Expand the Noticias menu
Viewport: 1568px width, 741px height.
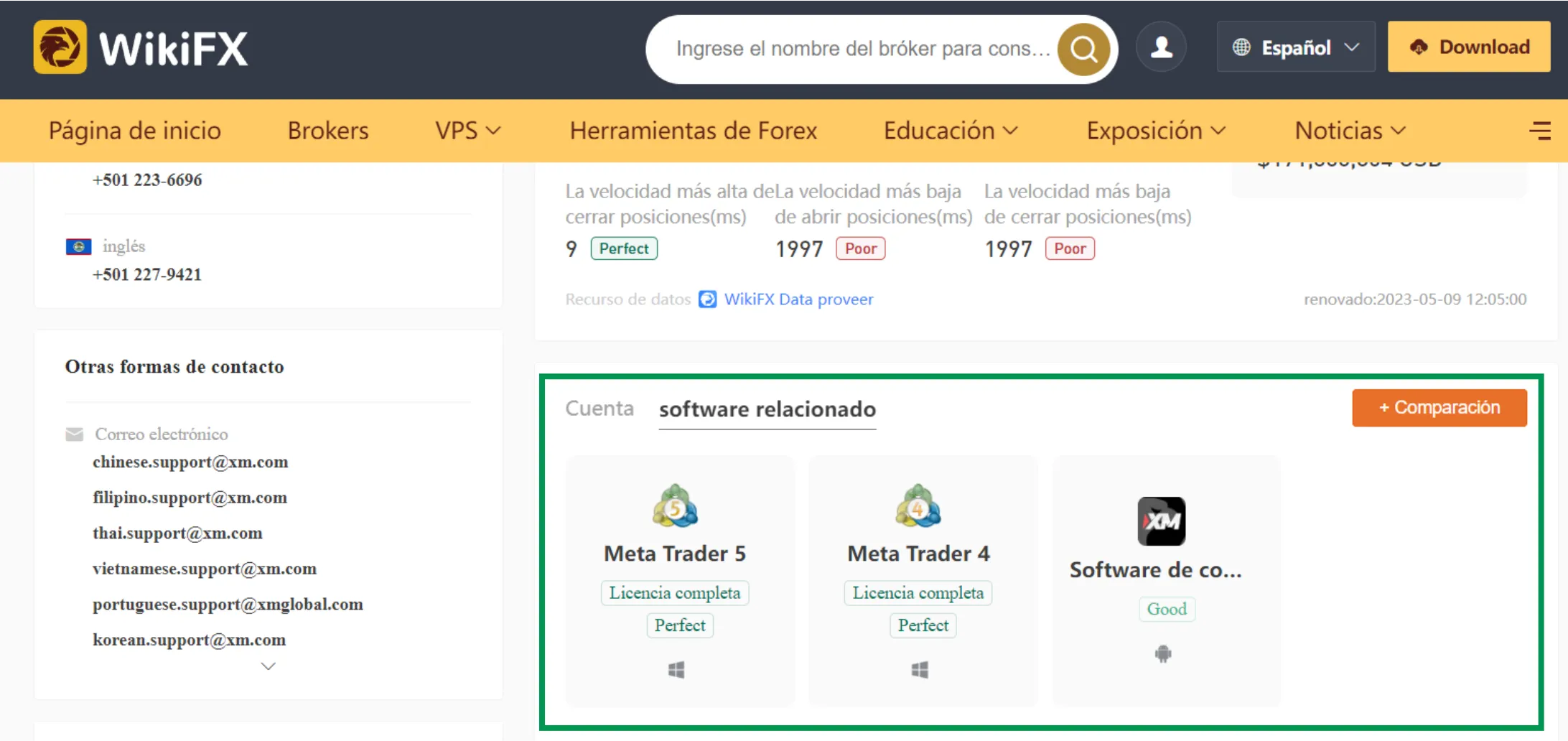pyautogui.click(x=1350, y=131)
